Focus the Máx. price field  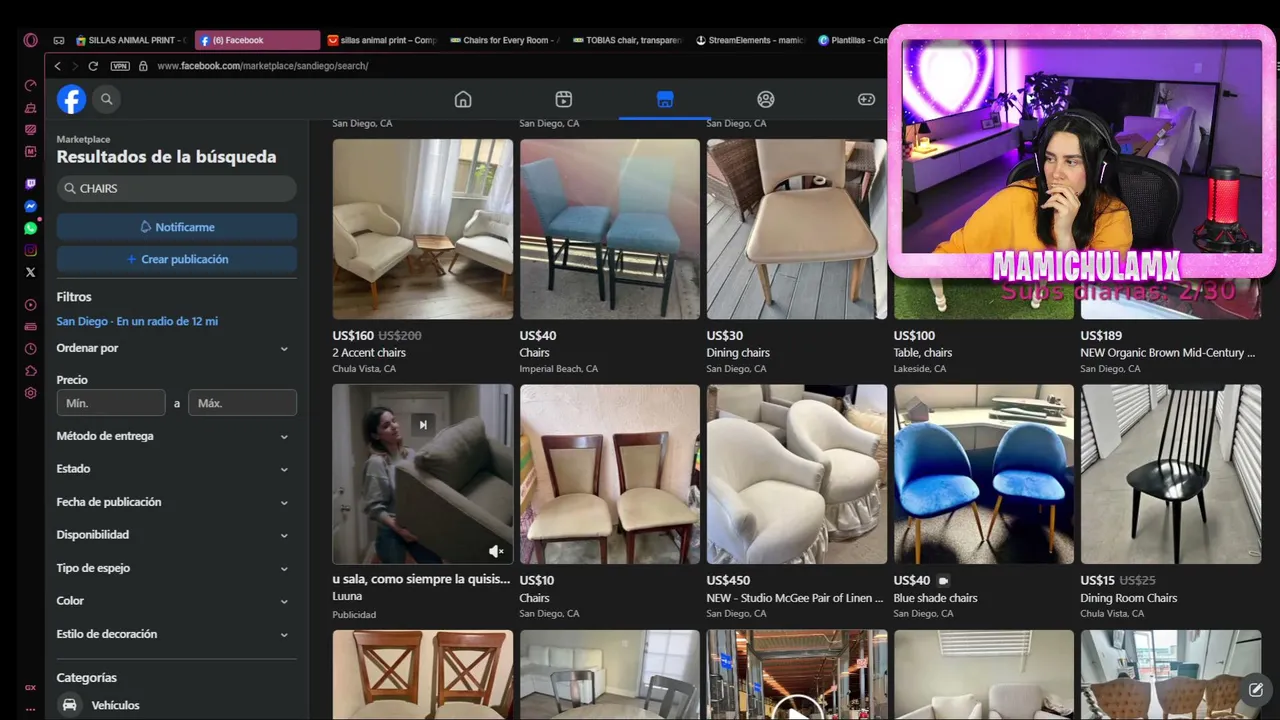pyautogui.click(x=242, y=403)
